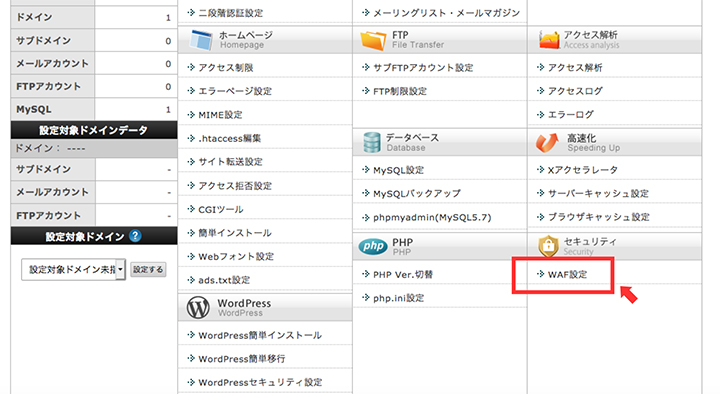
Task: Open MySQL設定 link
Action: pos(398,170)
